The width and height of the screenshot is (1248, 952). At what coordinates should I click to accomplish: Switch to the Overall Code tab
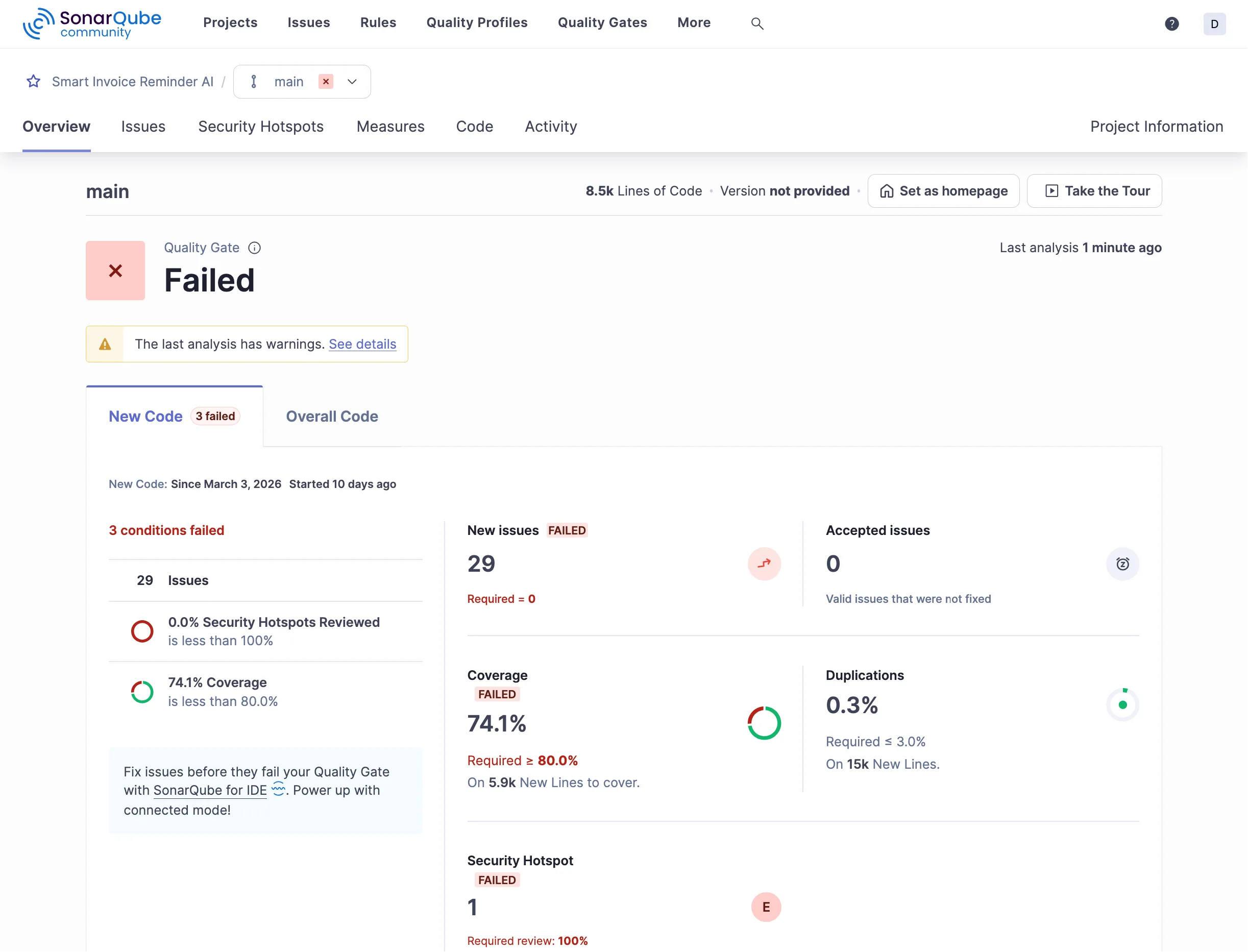coord(332,416)
